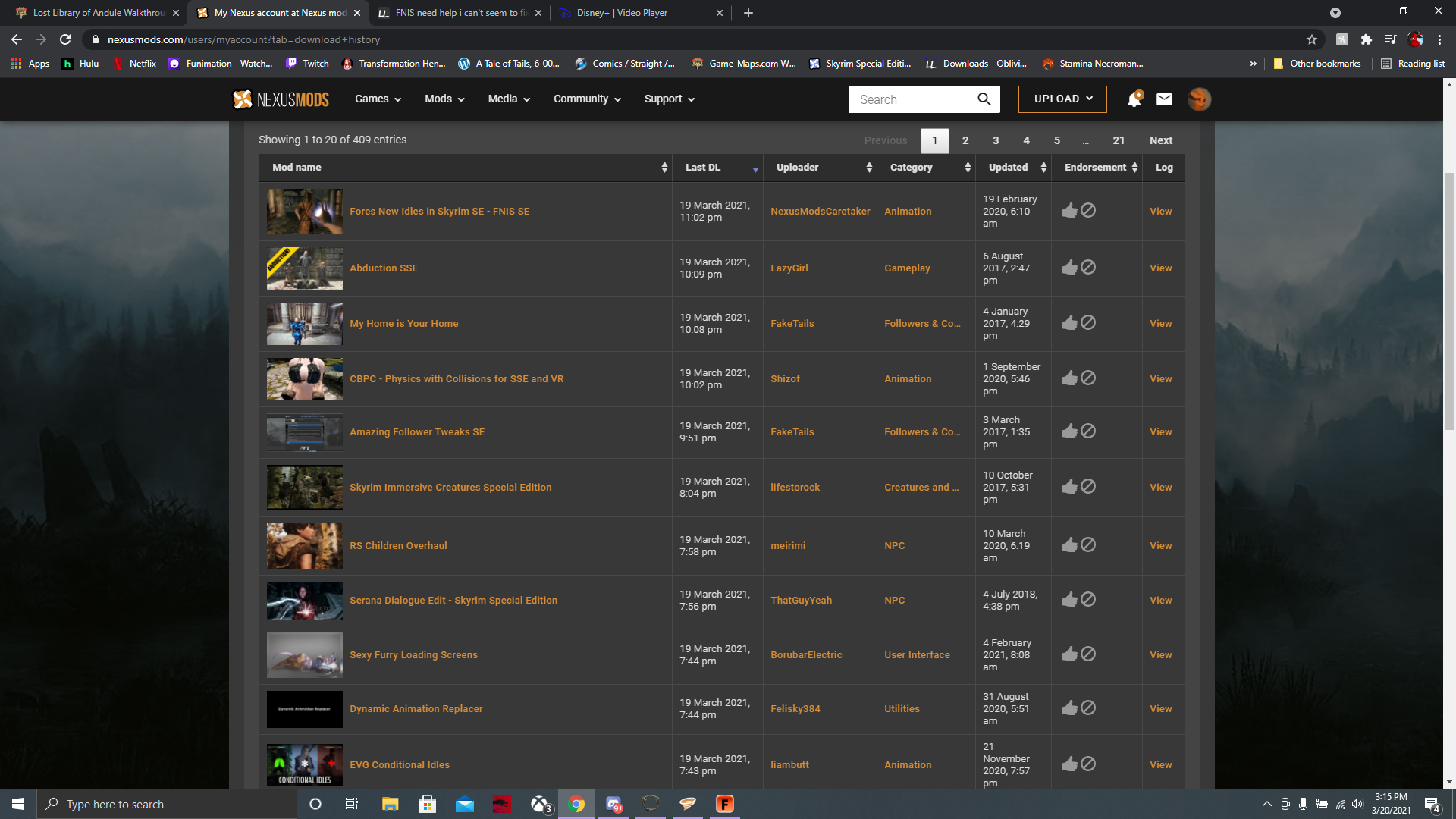Switch to Lost Library of Andule tab
The height and width of the screenshot is (819, 1456).
click(97, 13)
